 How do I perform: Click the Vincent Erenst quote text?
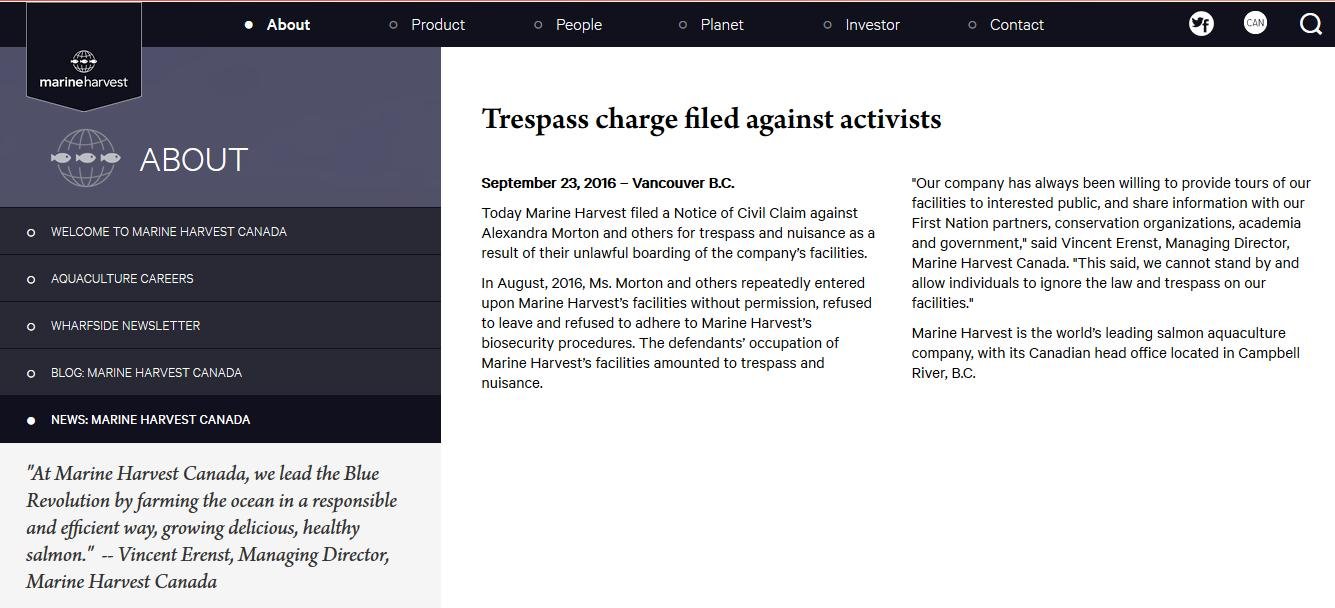(211, 527)
